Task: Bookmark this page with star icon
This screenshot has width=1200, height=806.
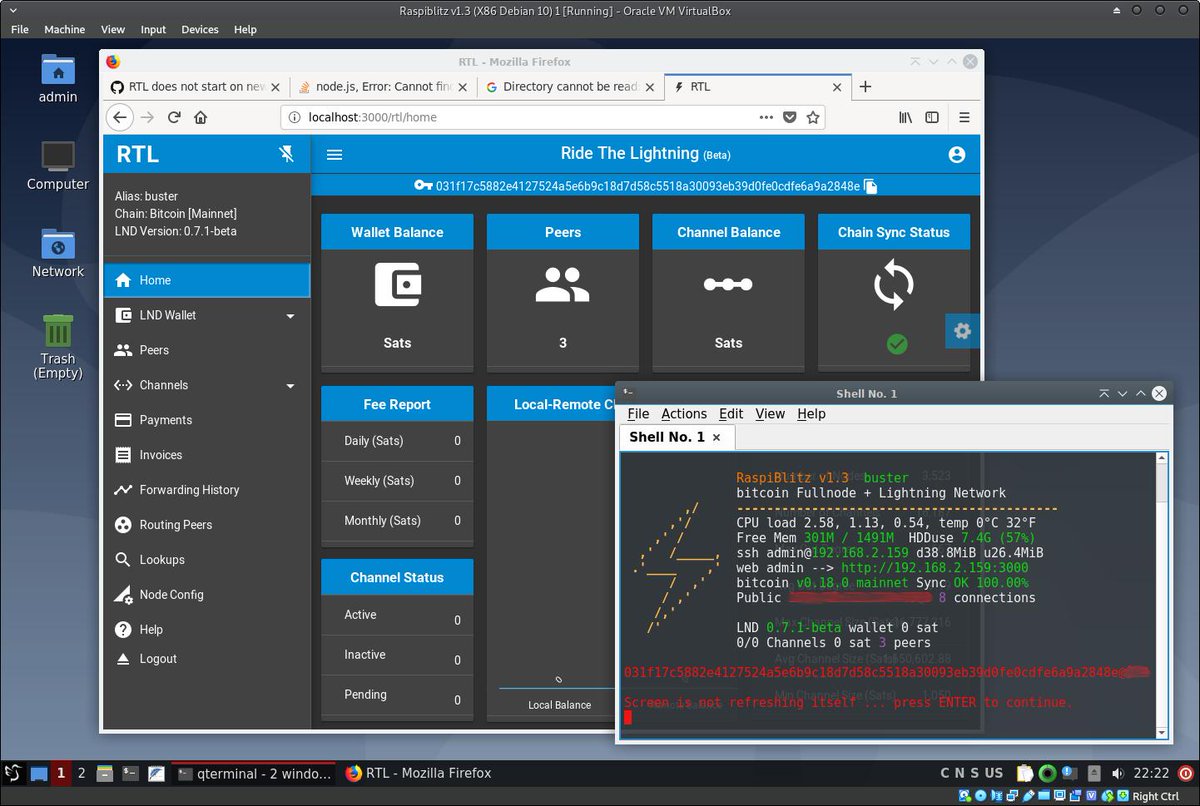Action: [813, 117]
